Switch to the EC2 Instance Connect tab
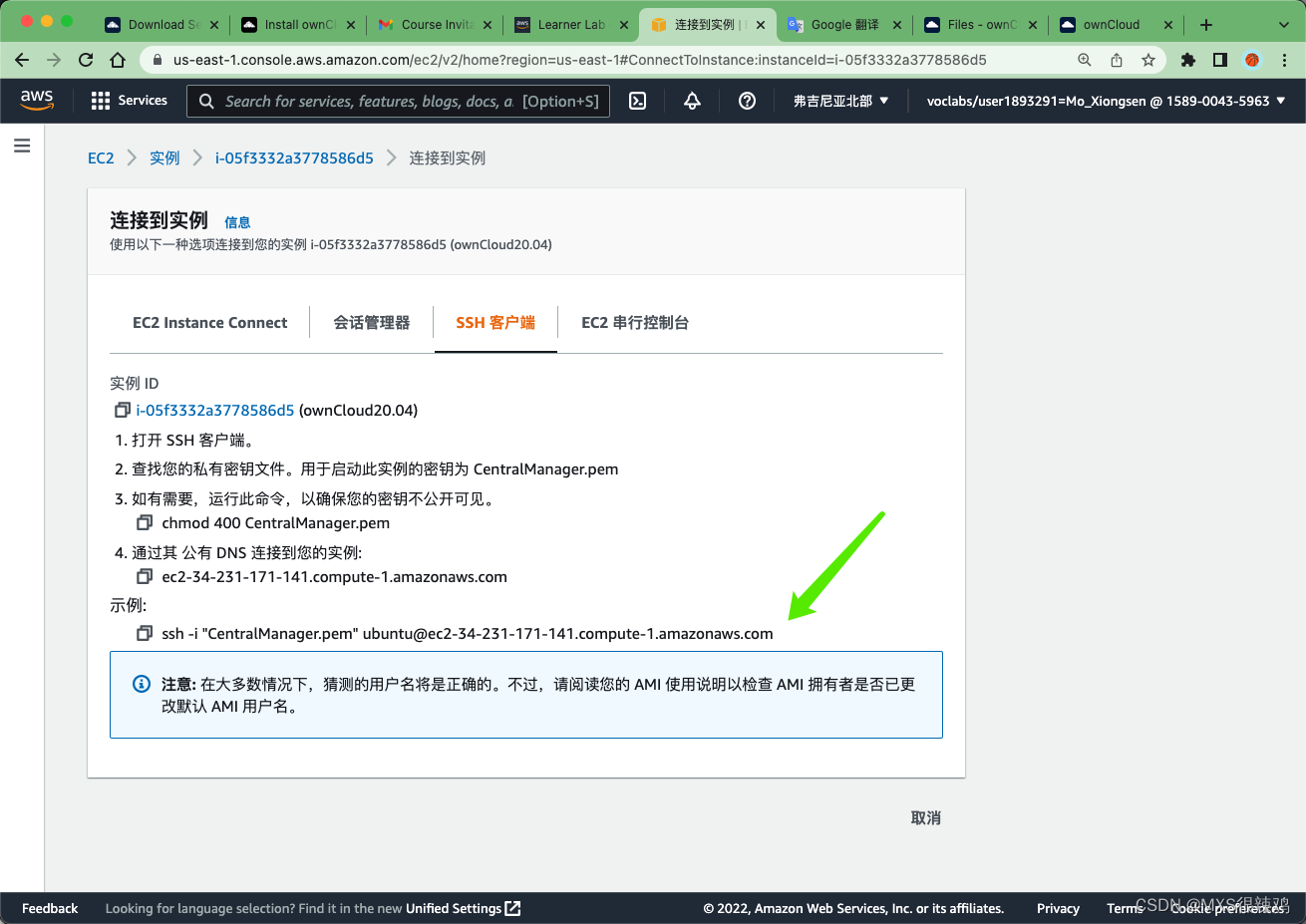The height and width of the screenshot is (924, 1306). click(x=209, y=322)
